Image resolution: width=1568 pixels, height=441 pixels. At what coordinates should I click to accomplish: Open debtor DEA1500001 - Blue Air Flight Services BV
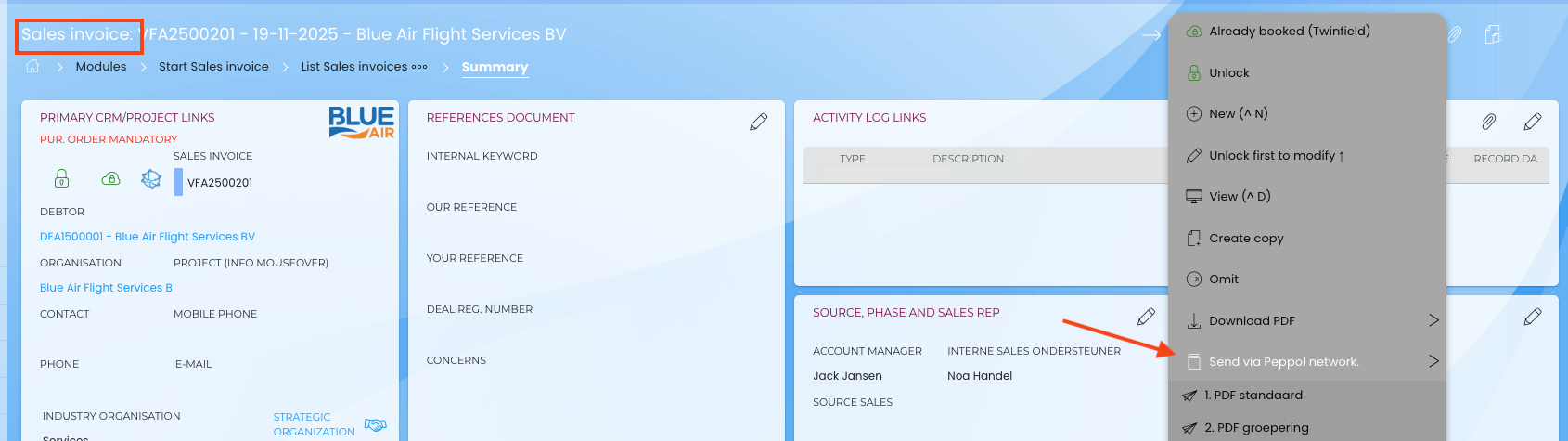(x=148, y=237)
